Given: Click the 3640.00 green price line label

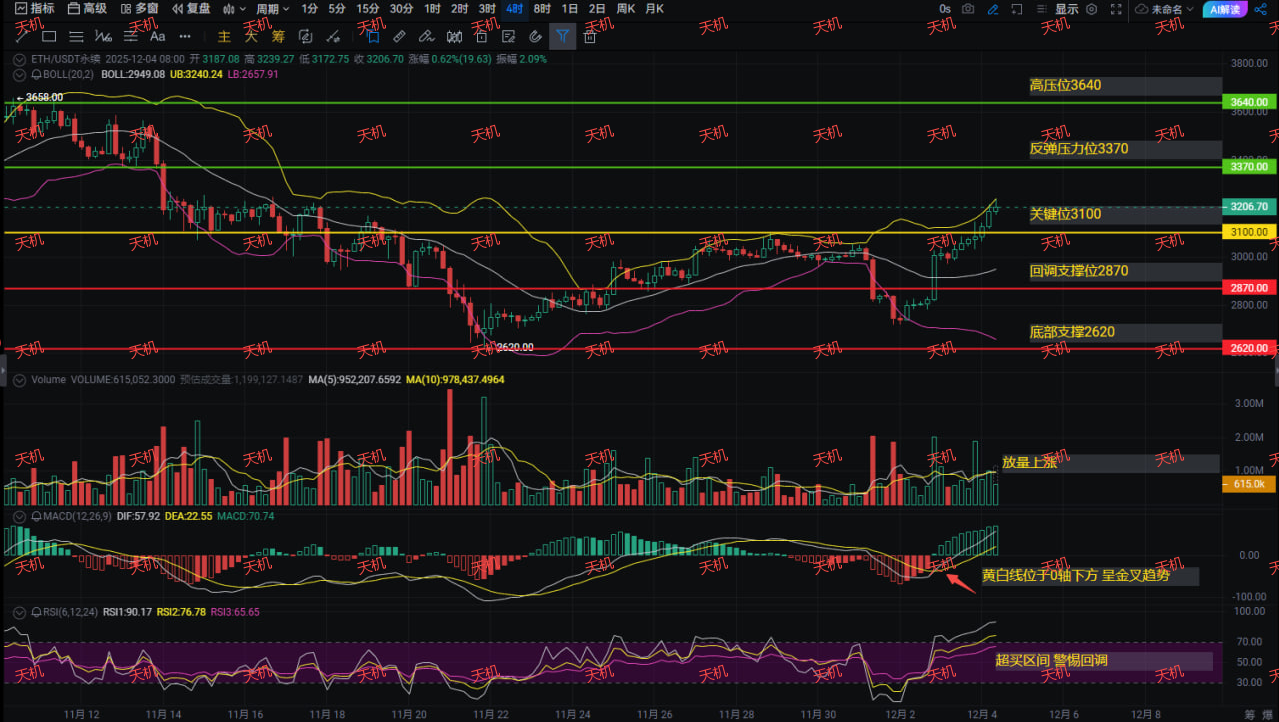Looking at the screenshot, I should click(1250, 102).
